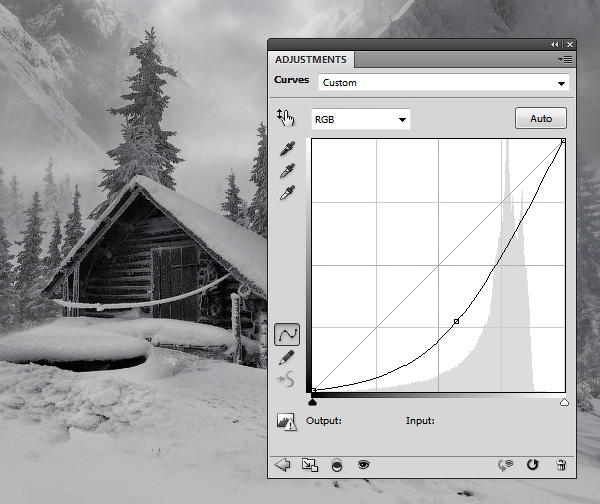
Task: Click the Output value label
Action: (x=324, y=421)
